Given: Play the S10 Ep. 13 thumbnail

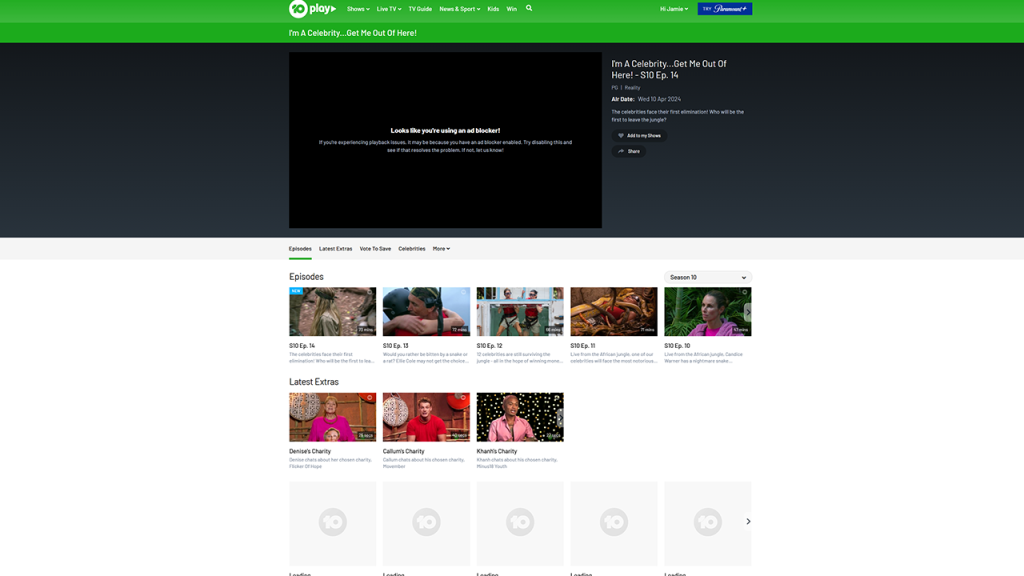Looking at the screenshot, I should 426,312.
